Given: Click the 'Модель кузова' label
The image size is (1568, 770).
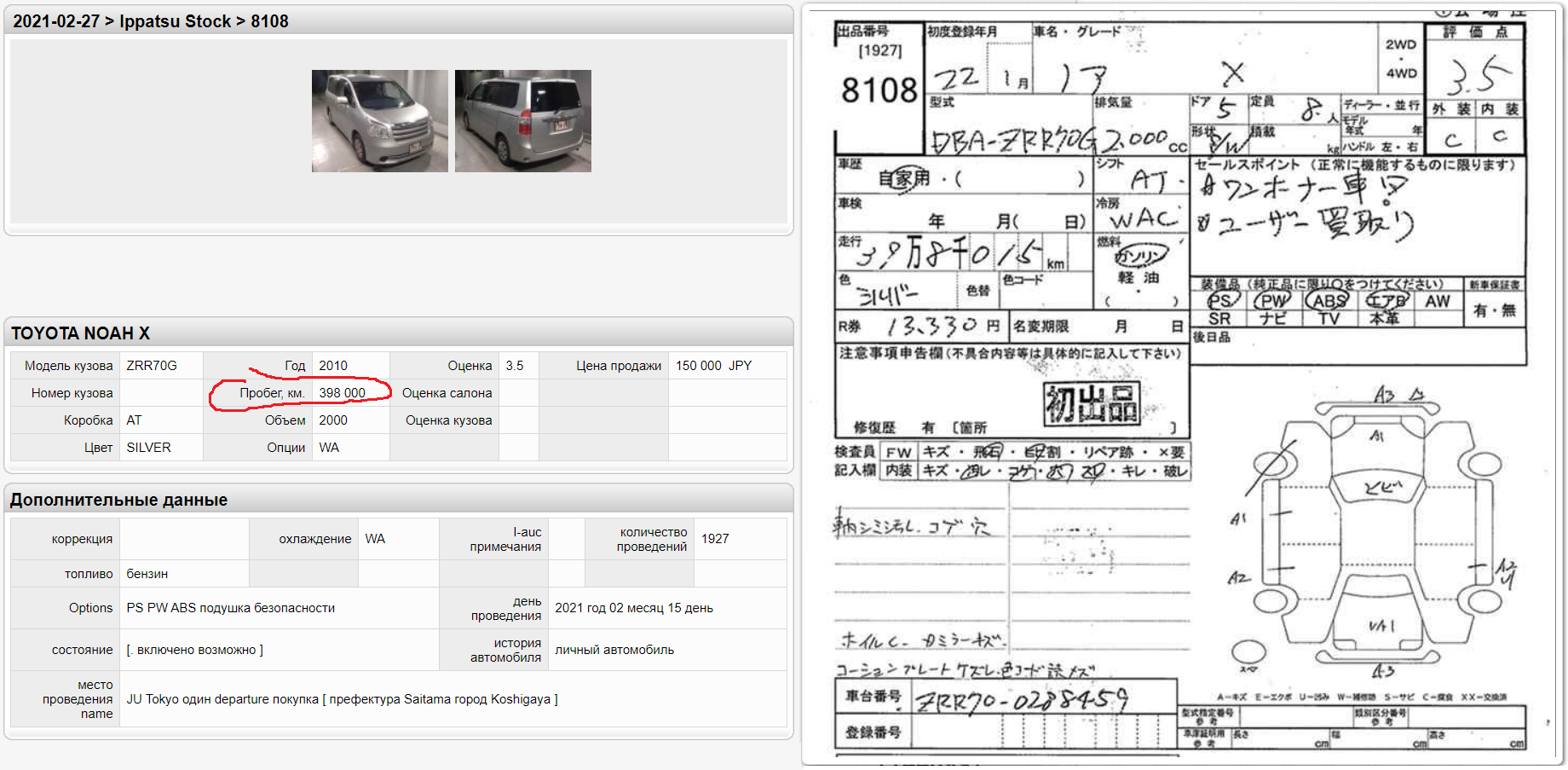Looking at the screenshot, I should 68,366.
